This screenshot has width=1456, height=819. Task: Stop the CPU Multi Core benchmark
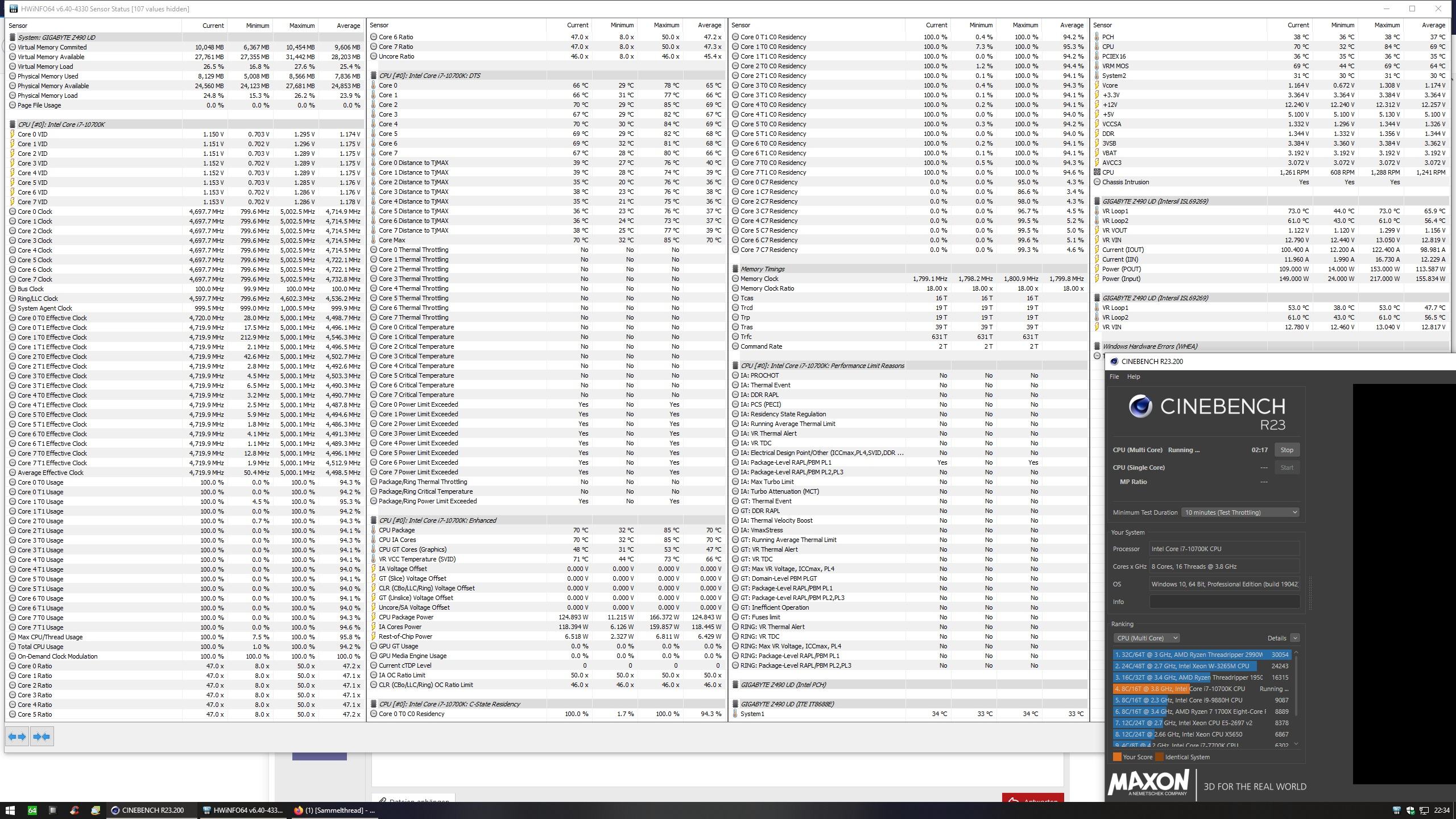point(1287,450)
